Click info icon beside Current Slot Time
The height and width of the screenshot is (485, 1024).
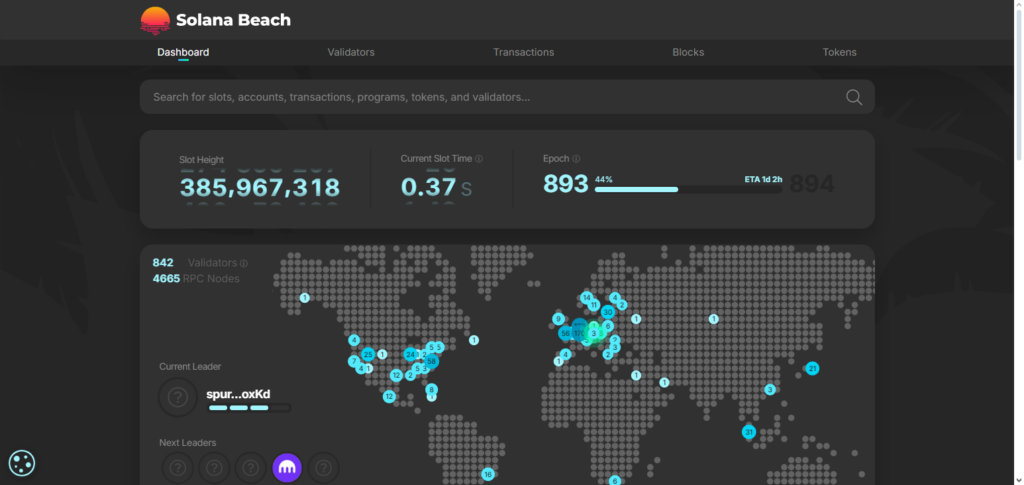479,159
